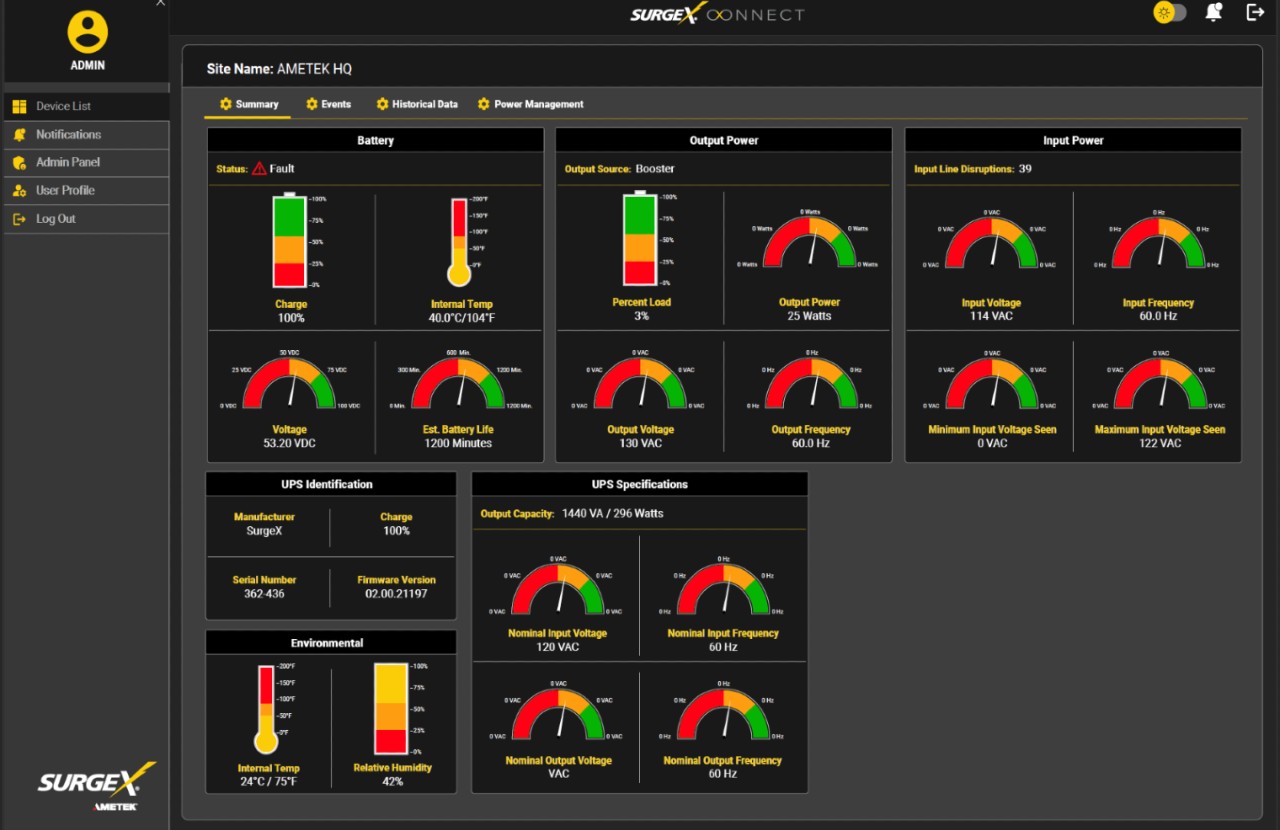The width and height of the screenshot is (1280, 830).
Task: Click the Device List grid icon in sidebar
Action: pos(20,106)
